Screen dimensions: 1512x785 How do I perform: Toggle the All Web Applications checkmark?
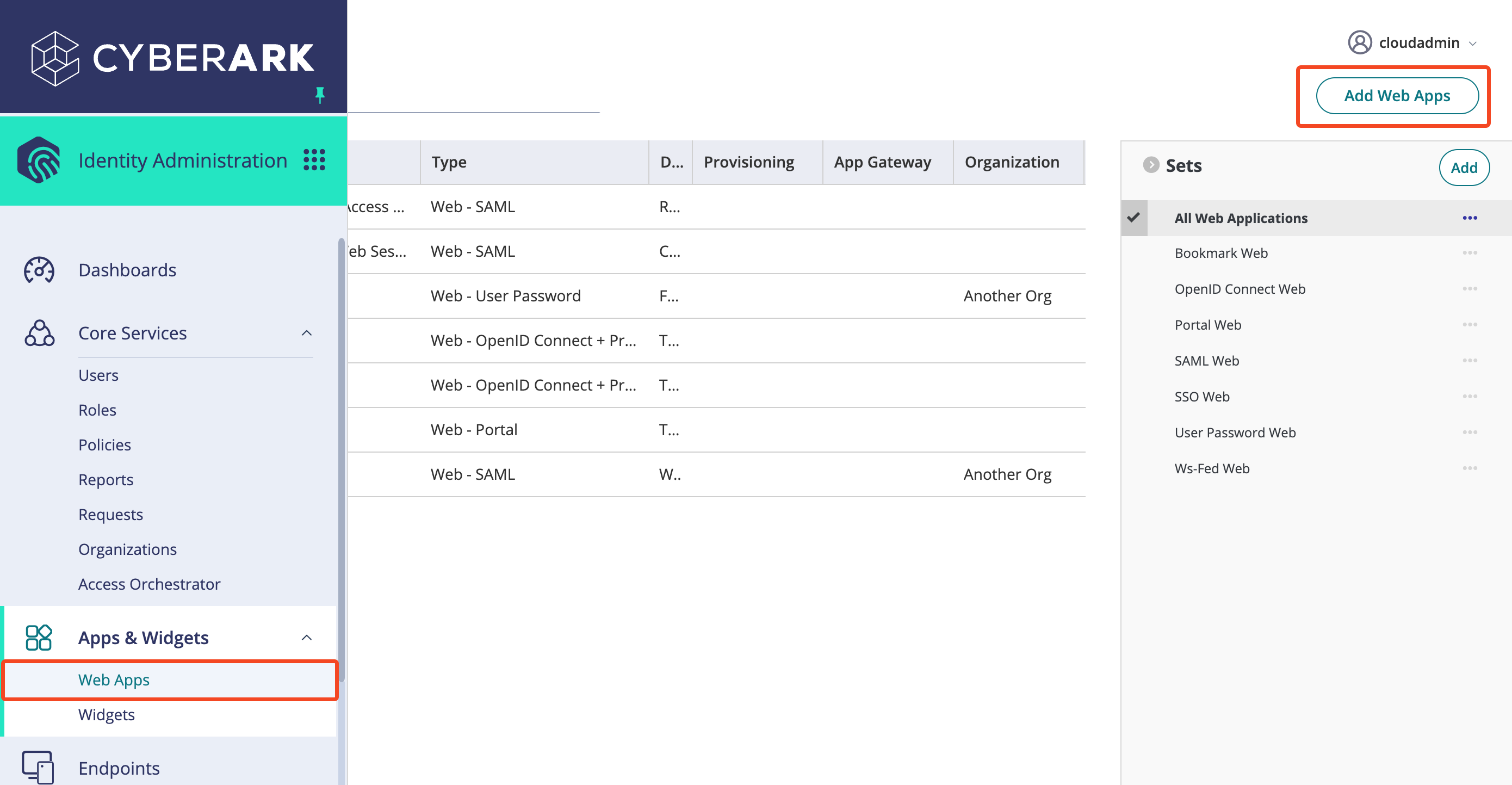1133,217
